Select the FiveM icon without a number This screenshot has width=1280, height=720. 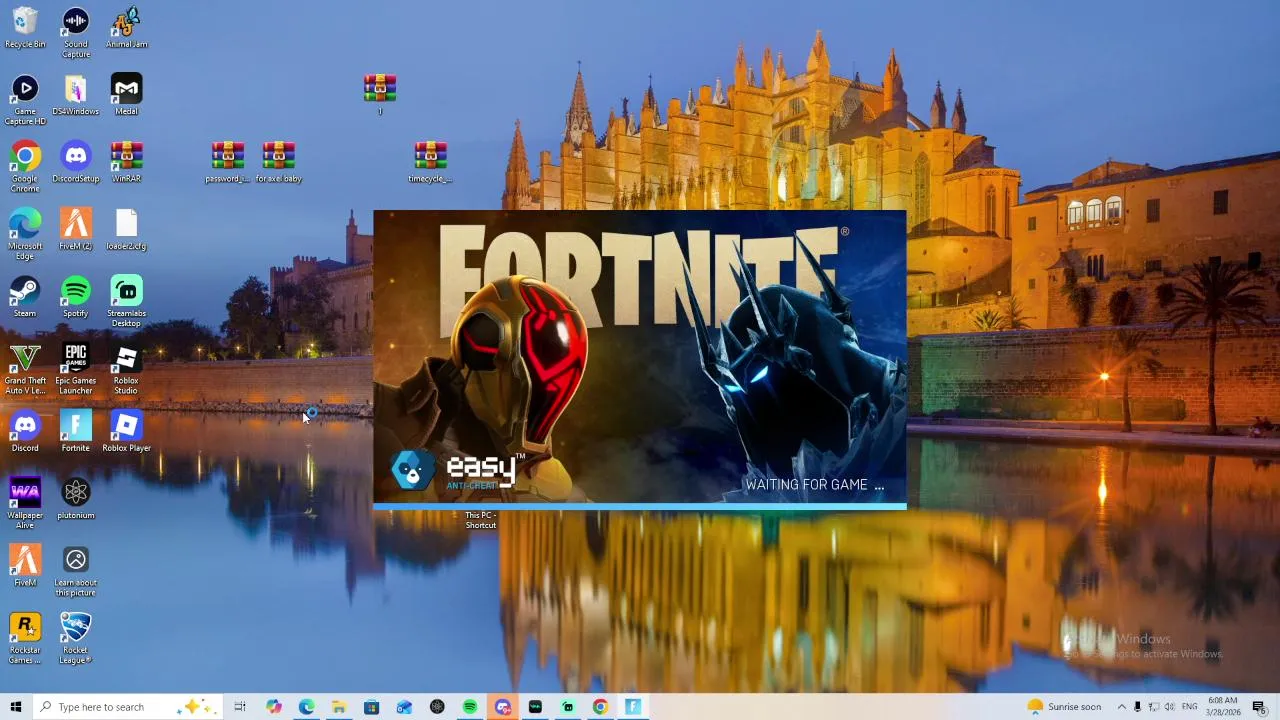click(x=25, y=564)
